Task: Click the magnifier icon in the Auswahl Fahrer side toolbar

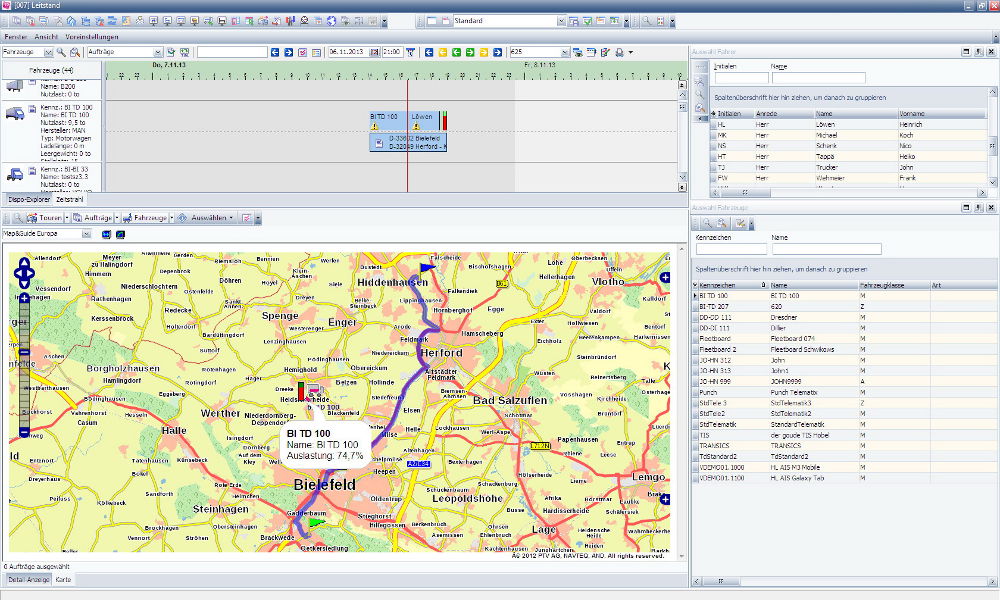Action: 700,94
